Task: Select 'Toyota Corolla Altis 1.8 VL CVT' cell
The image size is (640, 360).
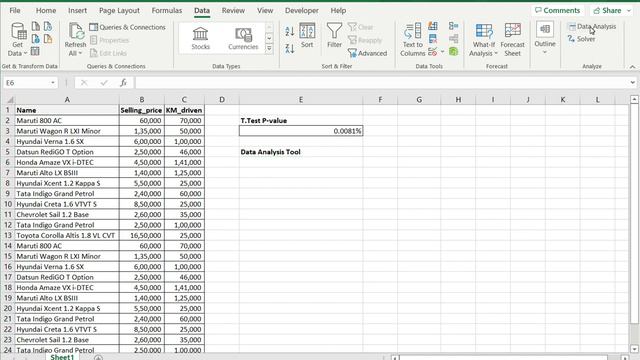Action: 67,236
